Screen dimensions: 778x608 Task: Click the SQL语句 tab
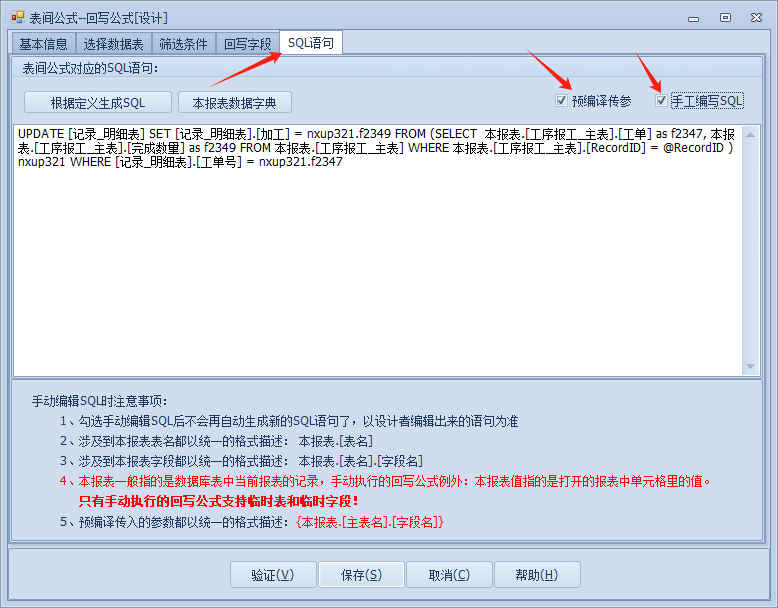[312, 42]
